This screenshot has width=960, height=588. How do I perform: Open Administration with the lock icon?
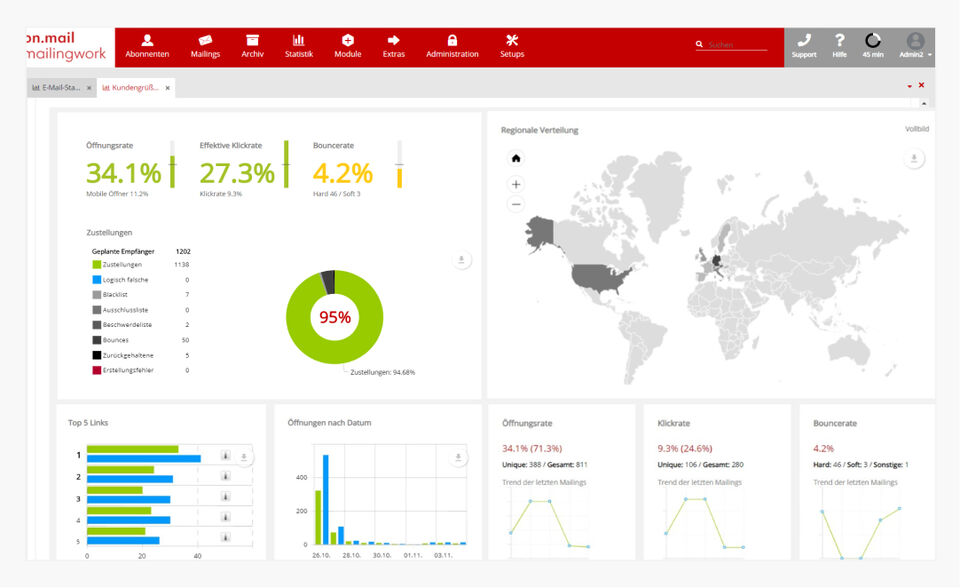[x=452, y=46]
